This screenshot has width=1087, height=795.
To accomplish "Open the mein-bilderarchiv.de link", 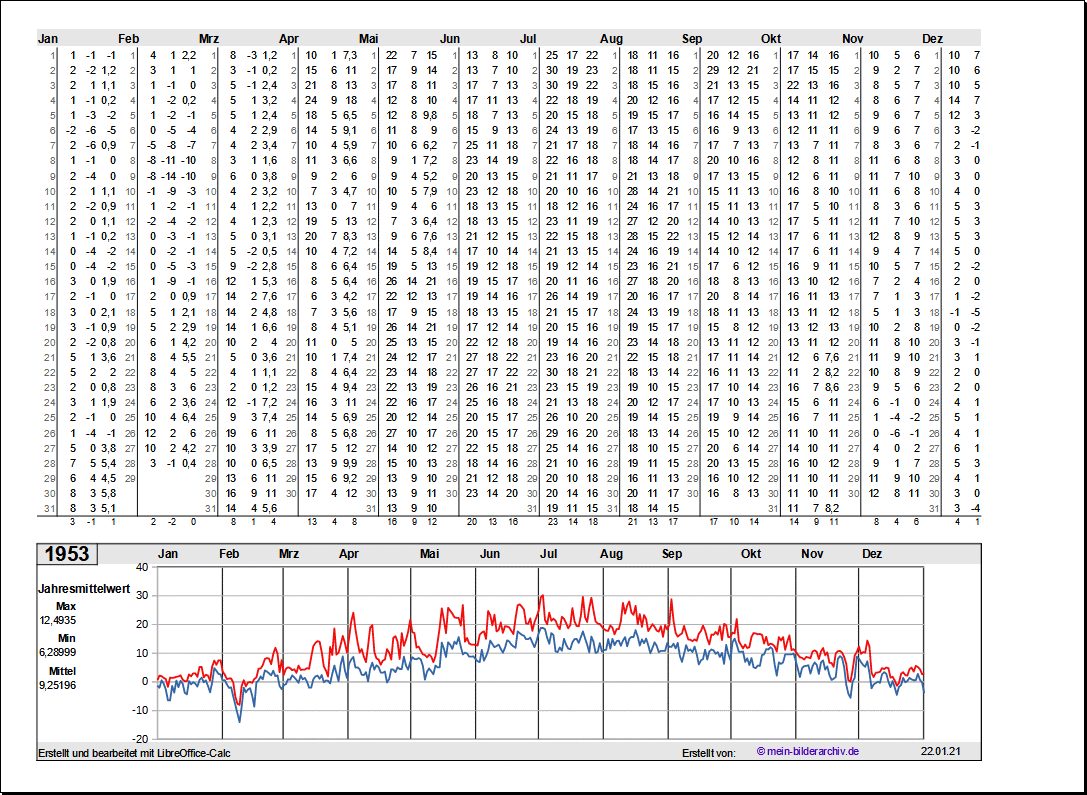I will [808, 752].
